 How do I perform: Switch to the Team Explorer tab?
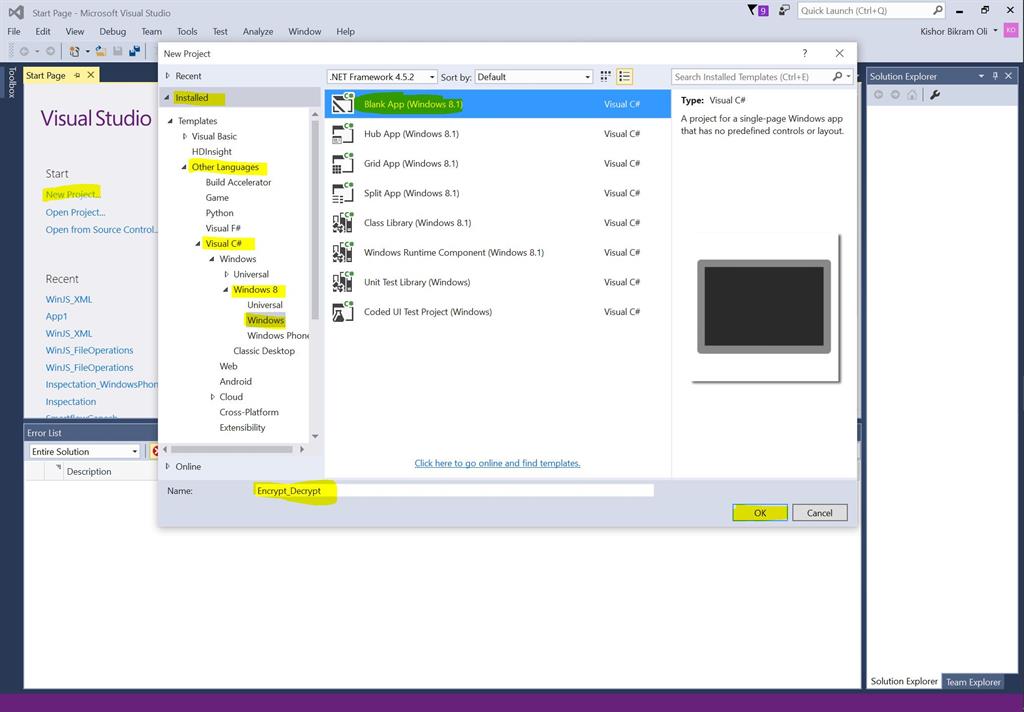tap(973, 682)
